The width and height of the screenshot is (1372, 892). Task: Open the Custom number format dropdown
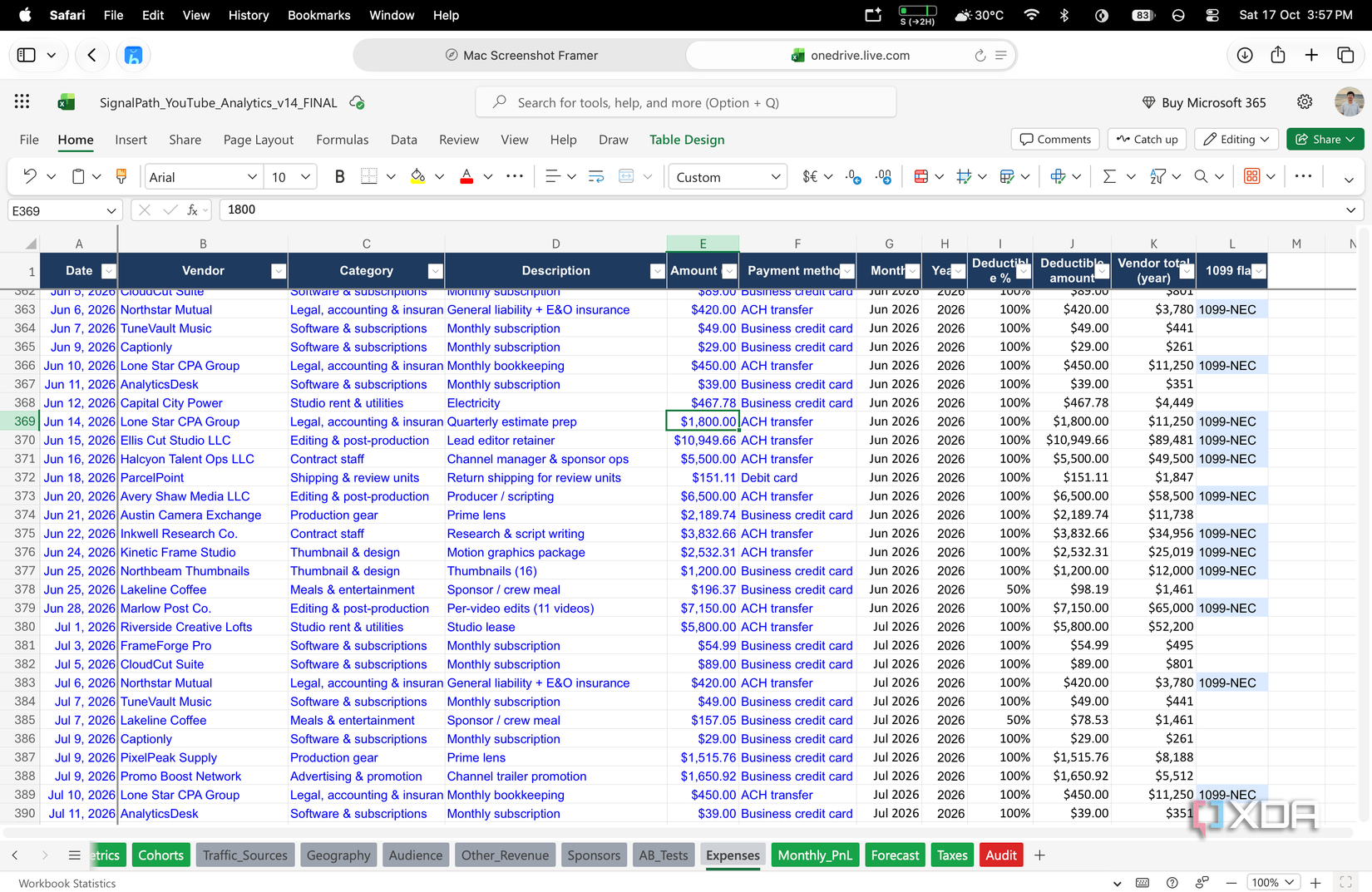775,177
